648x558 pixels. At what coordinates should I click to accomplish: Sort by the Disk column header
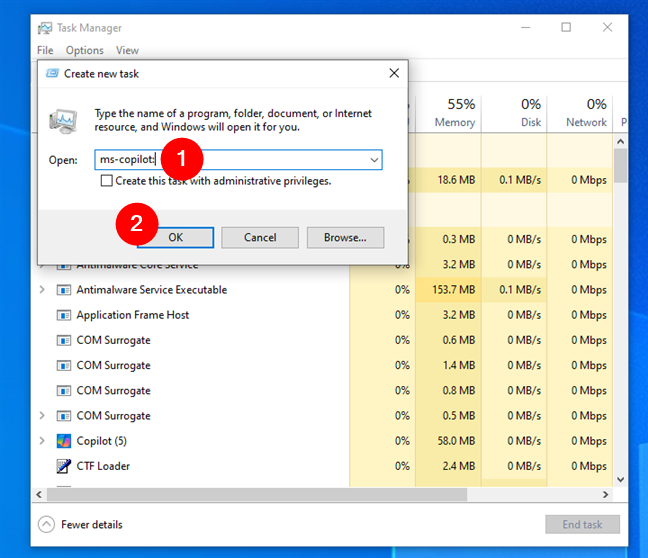[514, 112]
